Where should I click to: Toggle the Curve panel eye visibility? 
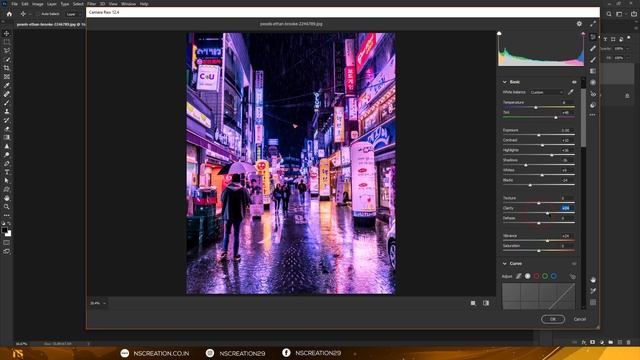pyautogui.click(x=574, y=264)
